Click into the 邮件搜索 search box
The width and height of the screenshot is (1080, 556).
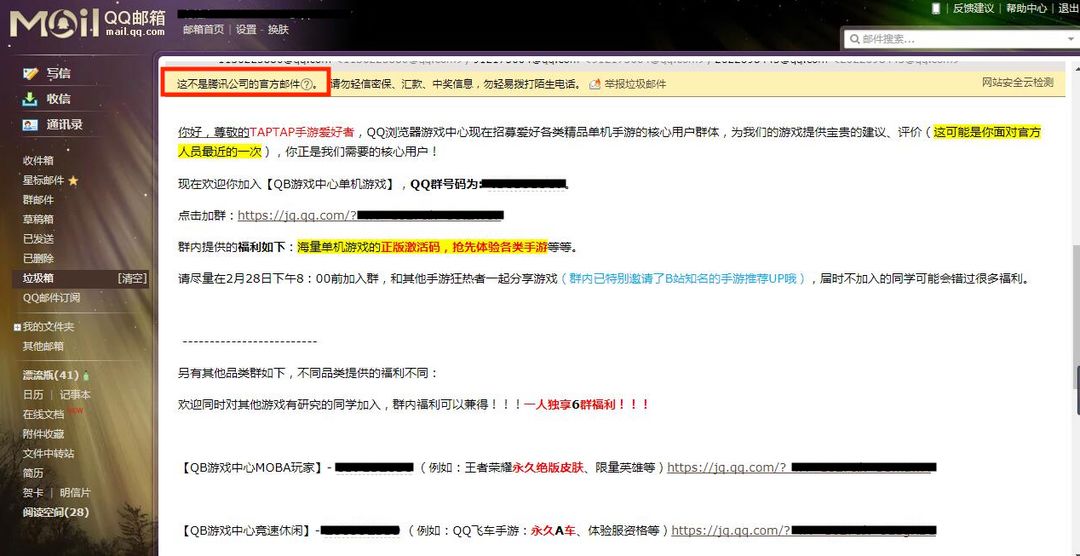click(x=961, y=39)
